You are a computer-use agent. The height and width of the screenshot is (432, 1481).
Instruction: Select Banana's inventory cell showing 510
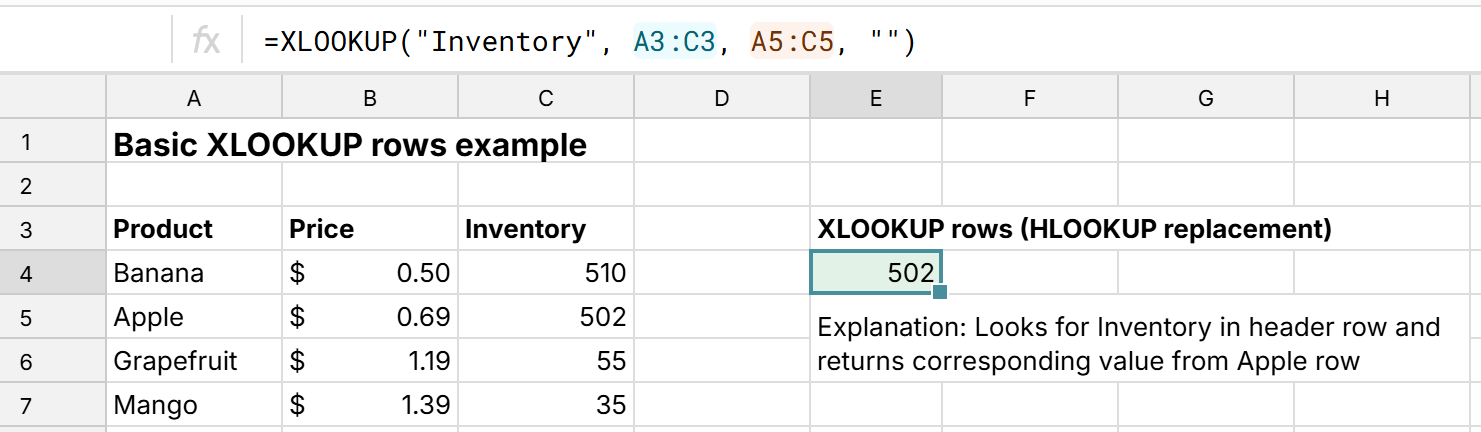coord(545,273)
